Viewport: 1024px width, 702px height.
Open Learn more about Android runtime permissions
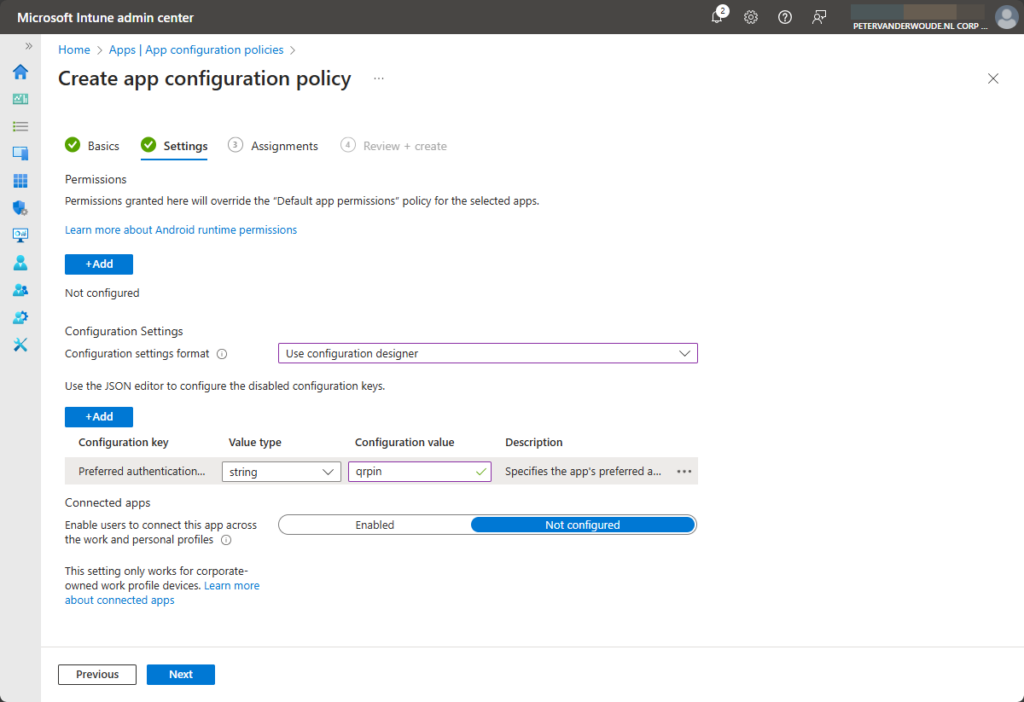[181, 230]
